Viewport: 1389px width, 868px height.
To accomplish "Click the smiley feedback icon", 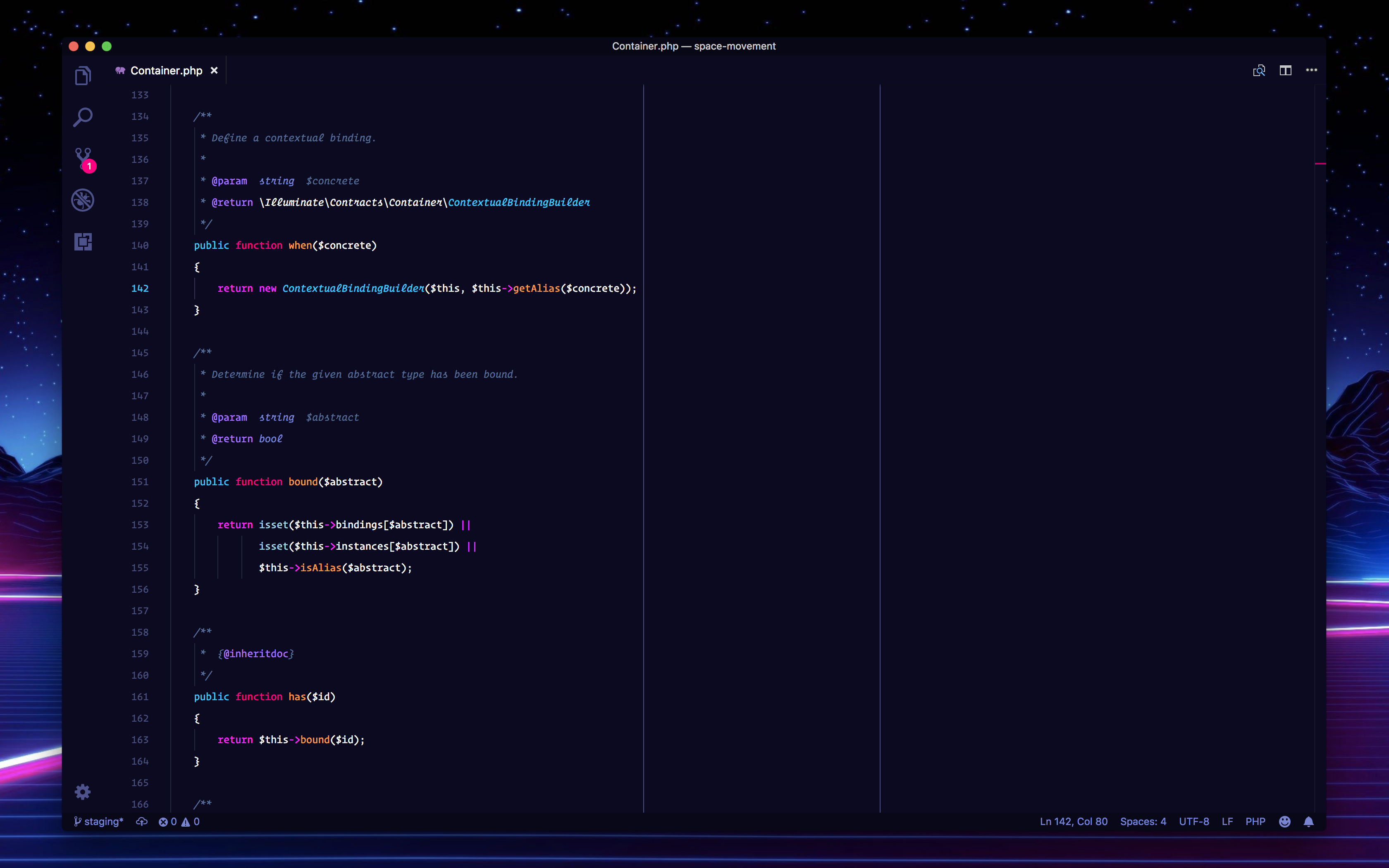I will click(x=1284, y=822).
